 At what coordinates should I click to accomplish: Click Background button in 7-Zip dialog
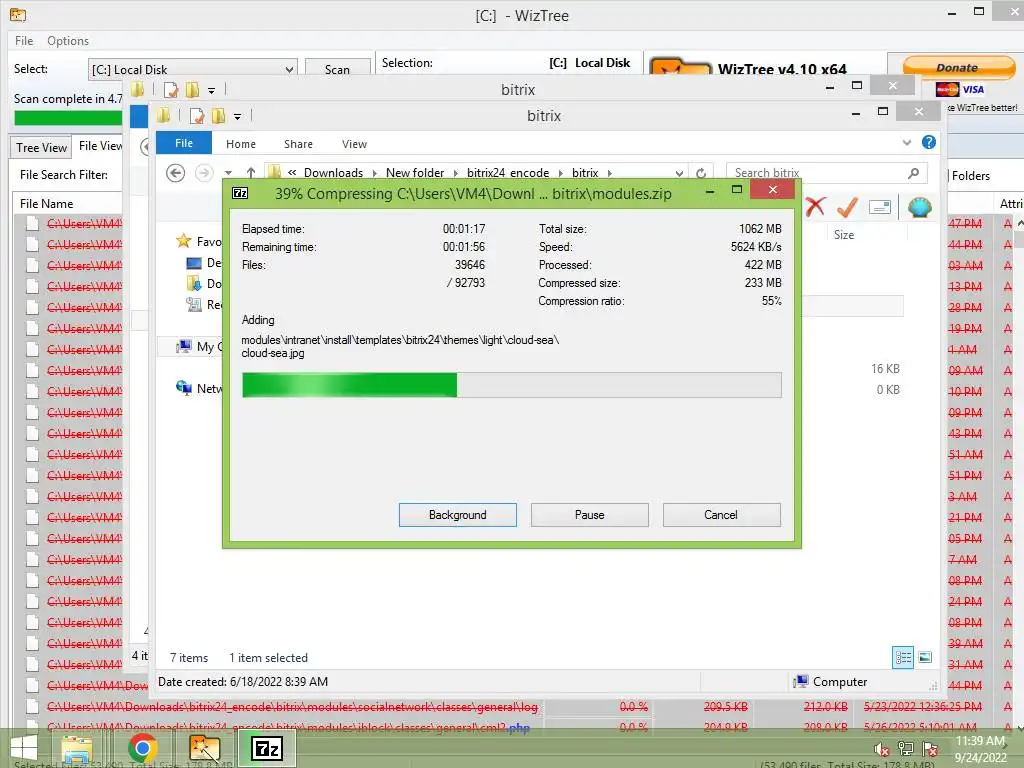tap(457, 515)
